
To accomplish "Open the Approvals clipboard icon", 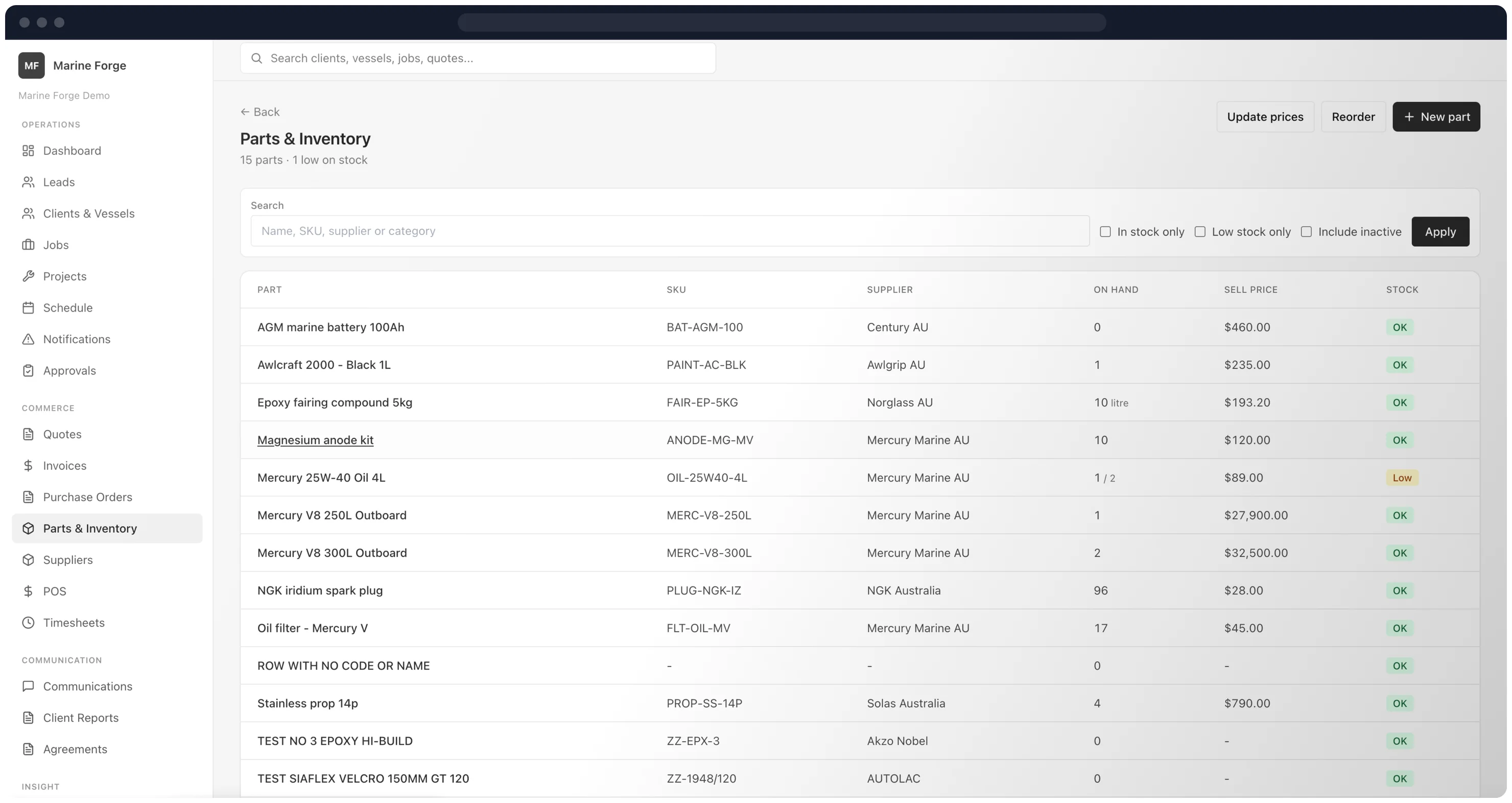I will click(28, 370).
